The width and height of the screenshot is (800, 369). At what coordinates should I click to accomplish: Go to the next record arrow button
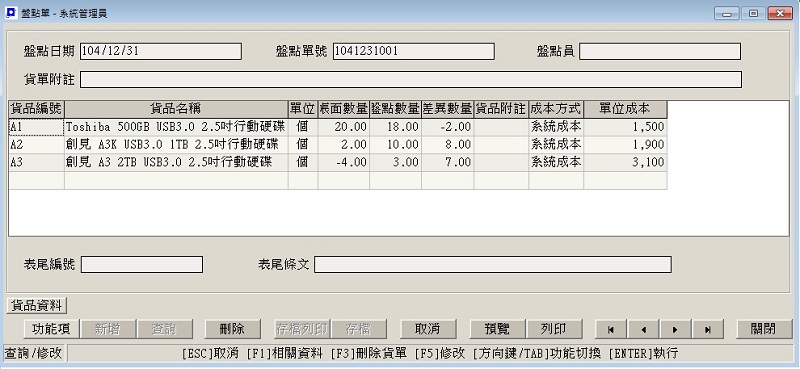[x=675, y=329]
